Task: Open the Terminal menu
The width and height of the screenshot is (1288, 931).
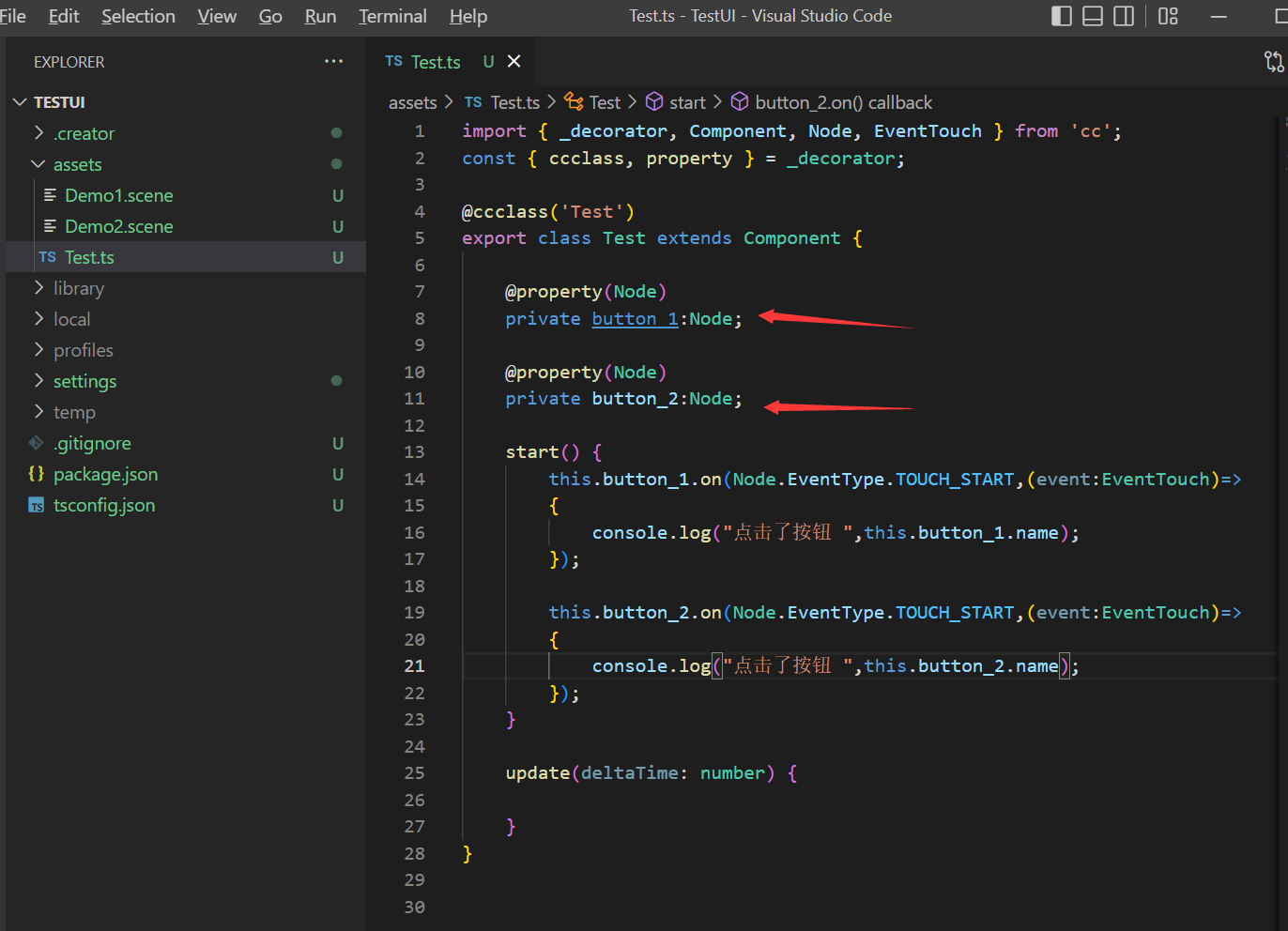Action: pyautogui.click(x=392, y=16)
